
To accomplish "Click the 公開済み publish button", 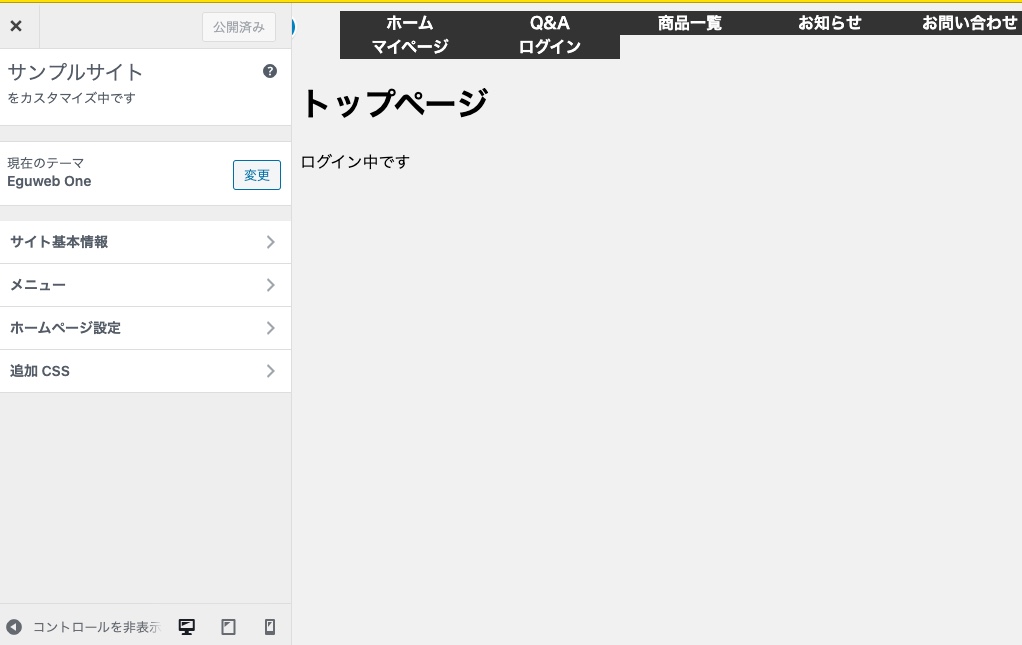I will click(238, 27).
